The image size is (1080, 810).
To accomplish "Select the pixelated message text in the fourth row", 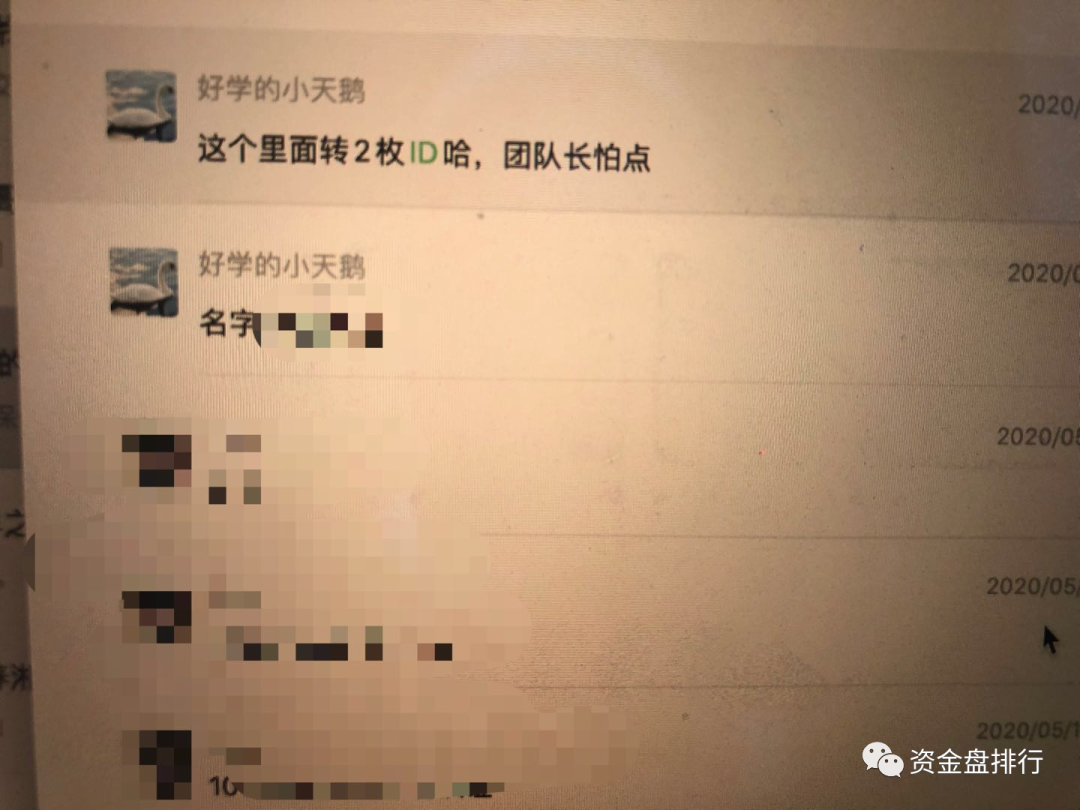I will click(x=339, y=644).
